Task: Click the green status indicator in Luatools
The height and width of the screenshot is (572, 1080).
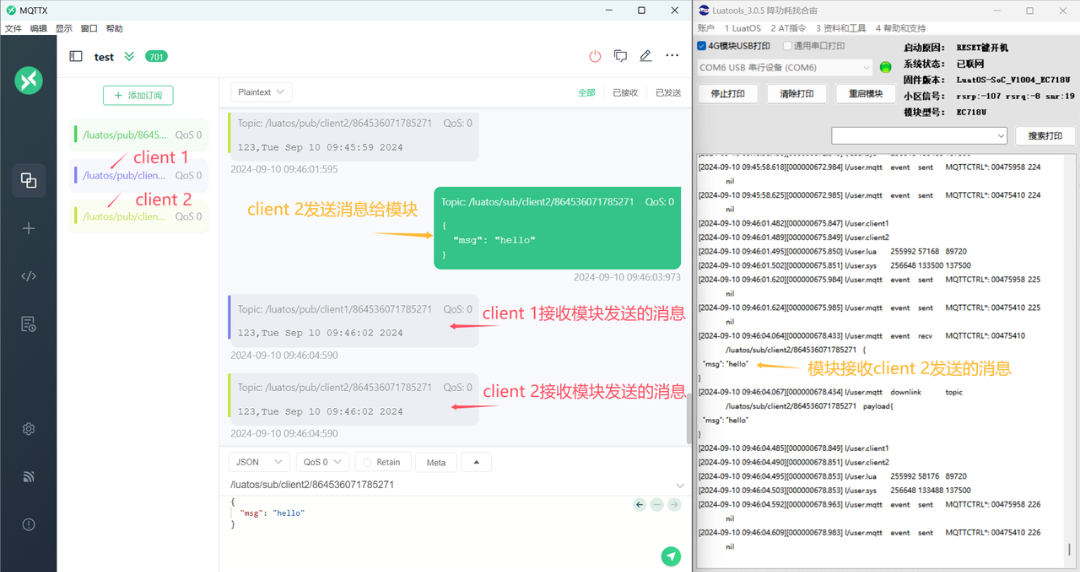Action: tap(886, 67)
